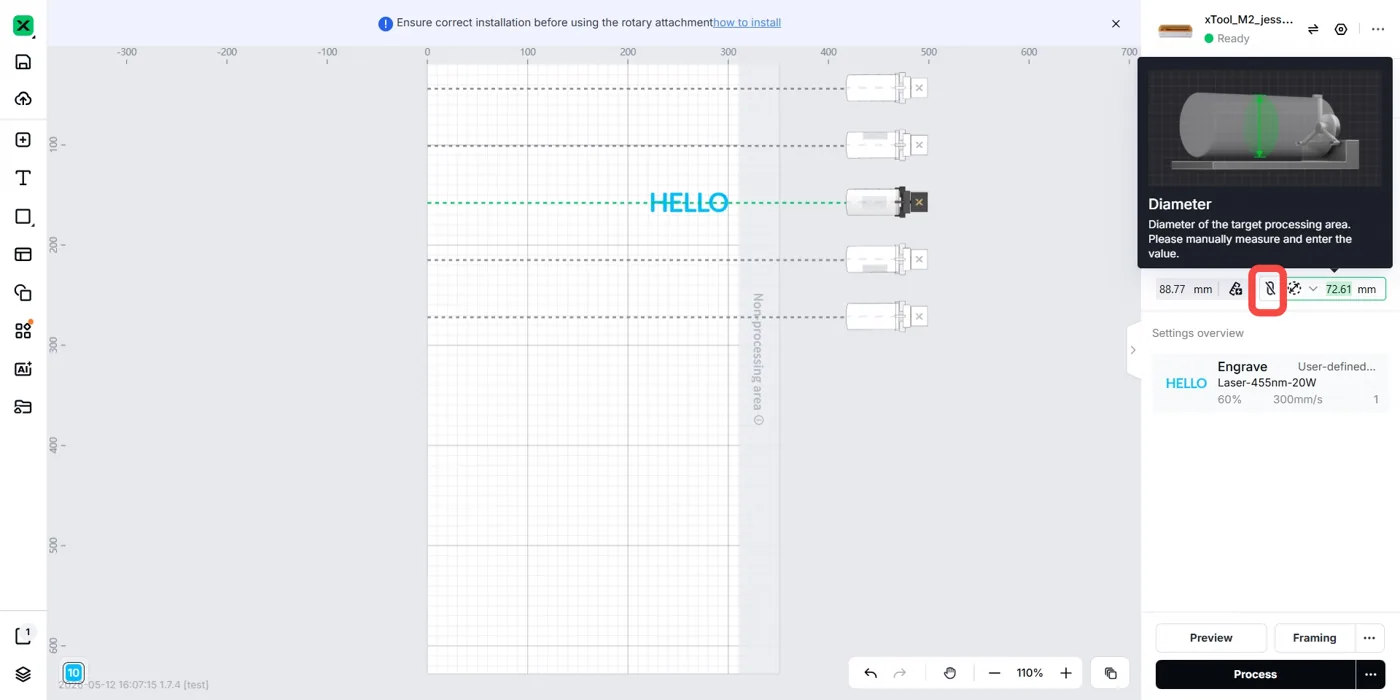Remove the selected rotary row marker
This screenshot has height=700, width=1400.
919,202
